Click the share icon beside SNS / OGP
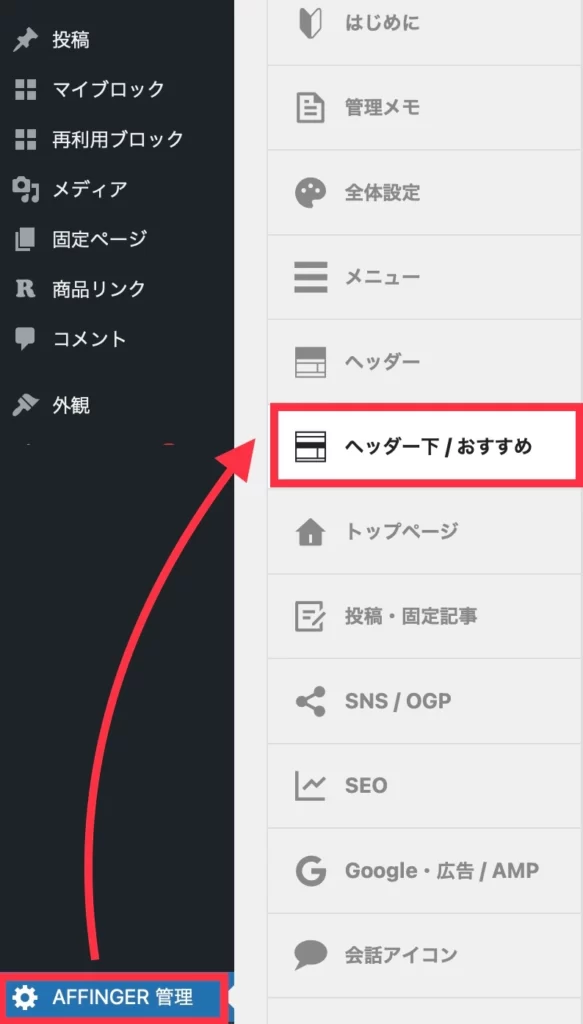 311,701
